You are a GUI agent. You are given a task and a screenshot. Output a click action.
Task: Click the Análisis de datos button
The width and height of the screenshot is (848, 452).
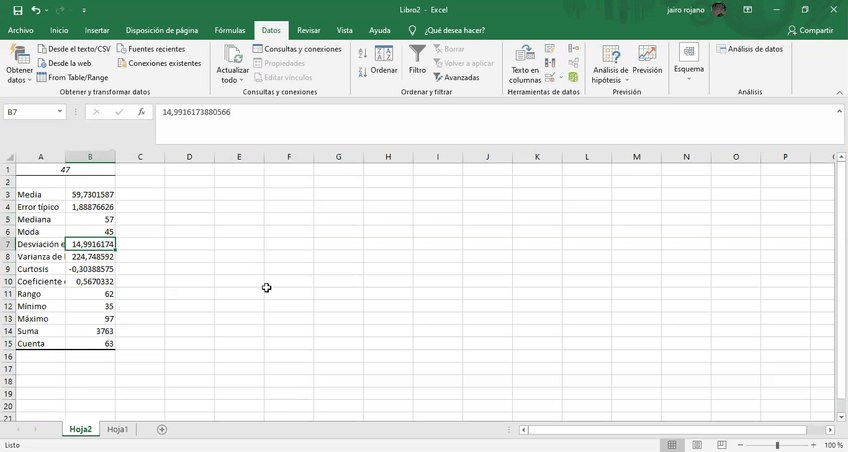(750, 48)
